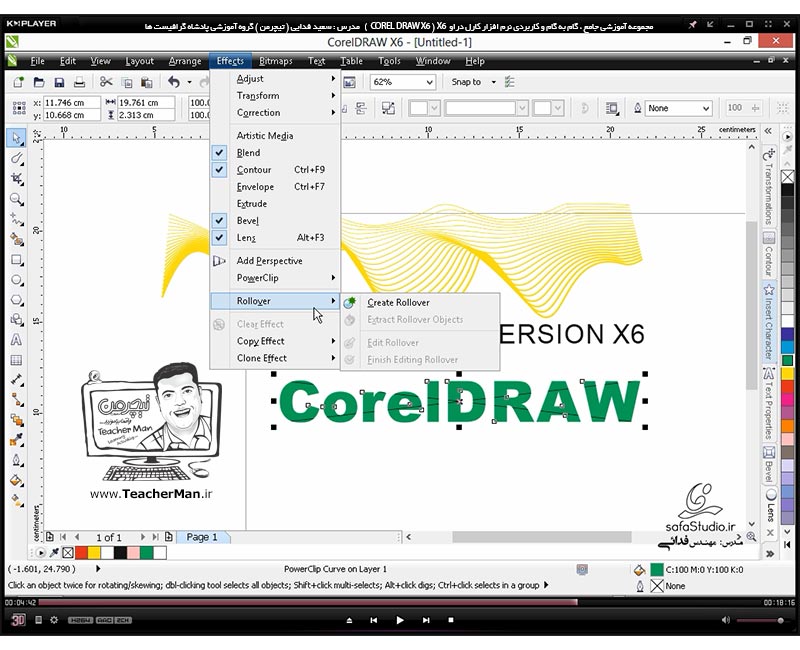The width and height of the screenshot is (800, 650).
Task: Stop playback in KMPlayer
Action: (451, 620)
